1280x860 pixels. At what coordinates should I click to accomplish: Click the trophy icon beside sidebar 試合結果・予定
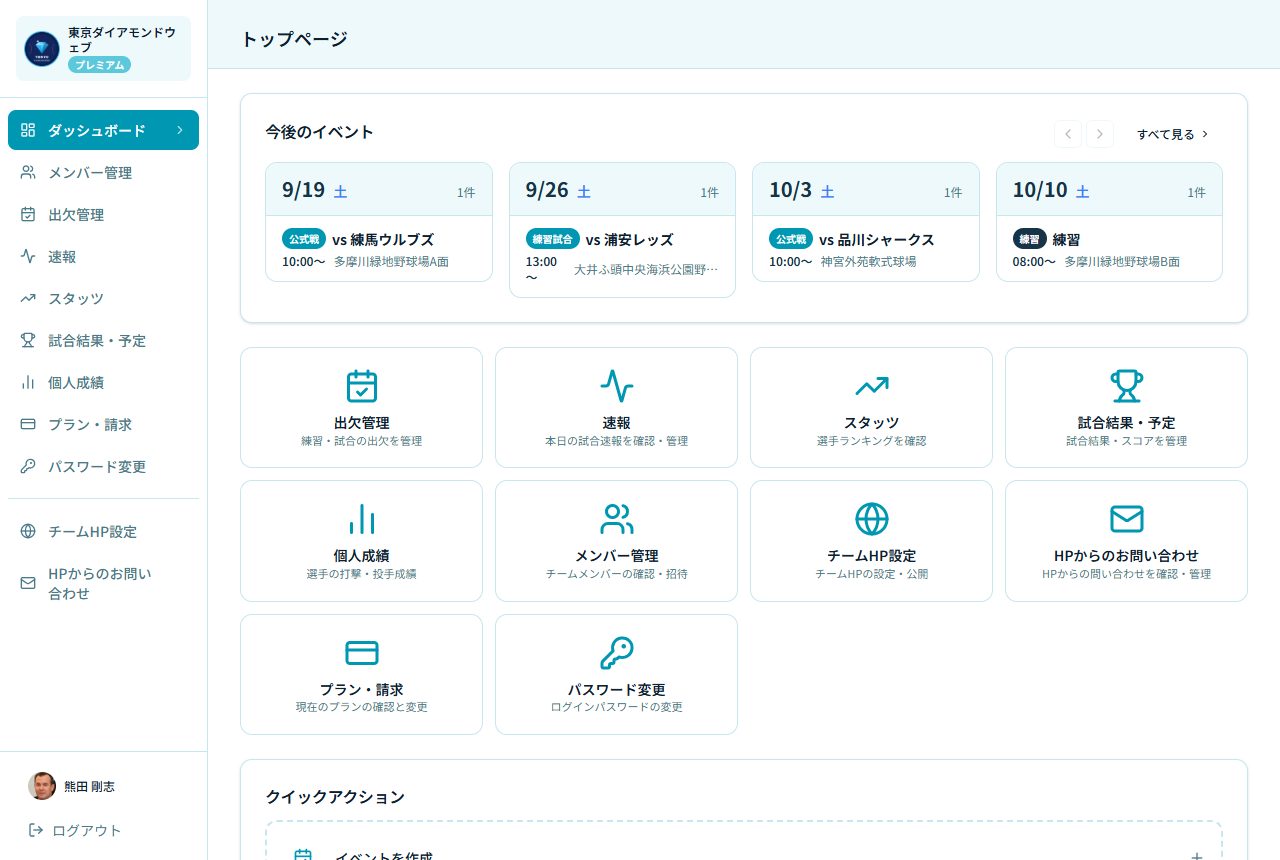pyautogui.click(x=28, y=341)
